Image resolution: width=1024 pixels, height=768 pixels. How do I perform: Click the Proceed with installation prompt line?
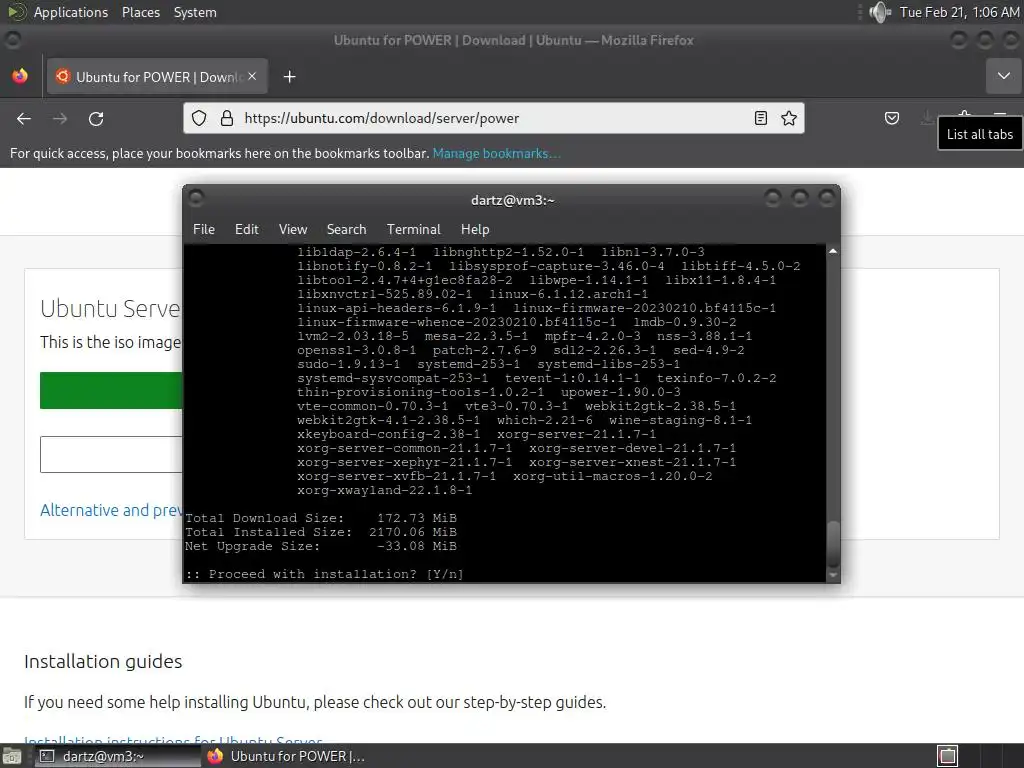coord(325,574)
